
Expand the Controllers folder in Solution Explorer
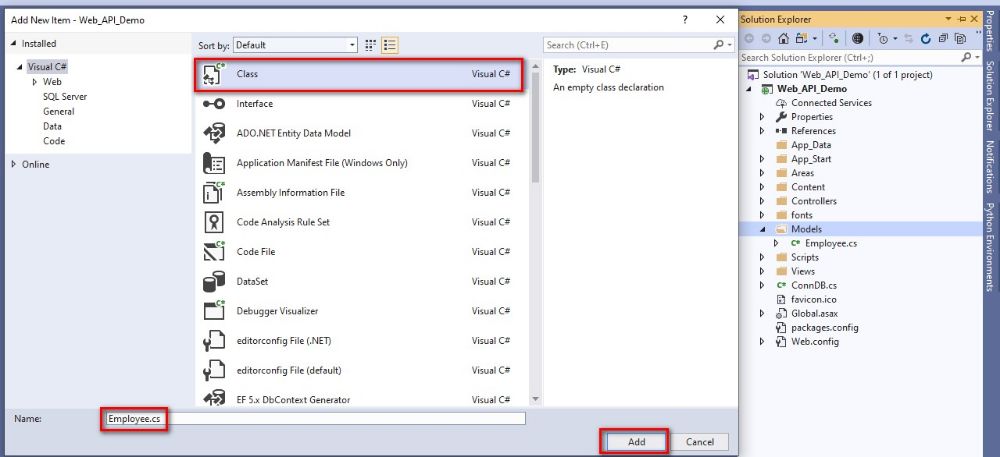pyautogui.click(x=763, y=201)
